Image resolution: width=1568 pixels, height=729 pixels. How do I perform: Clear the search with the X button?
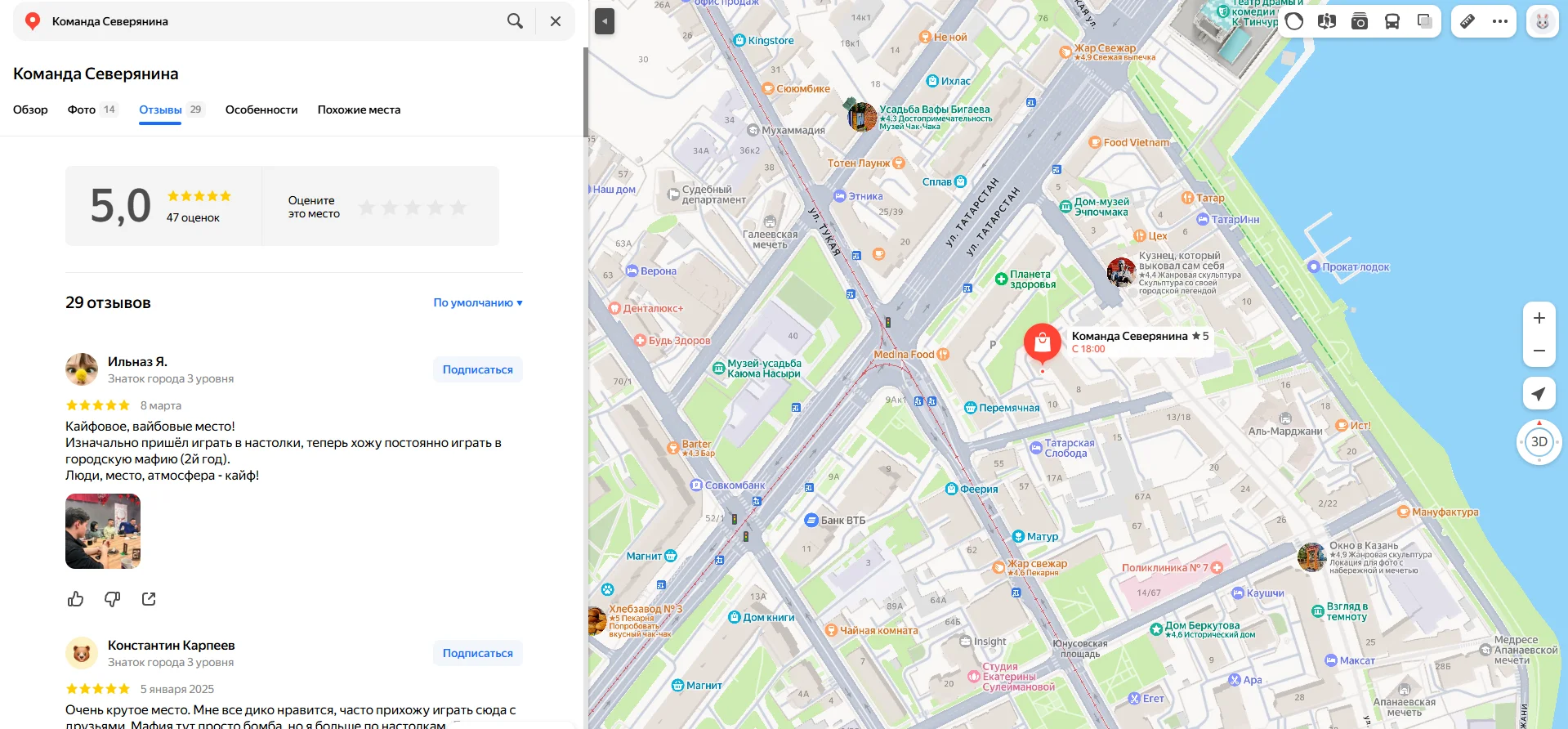click(x=556, y=21)
